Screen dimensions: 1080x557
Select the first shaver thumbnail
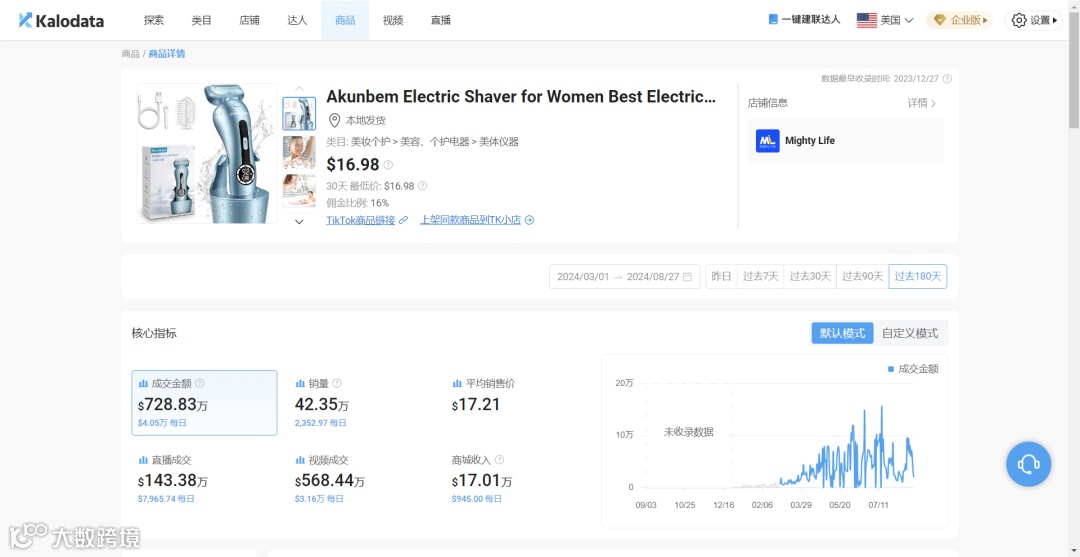[x=300, y=114]
